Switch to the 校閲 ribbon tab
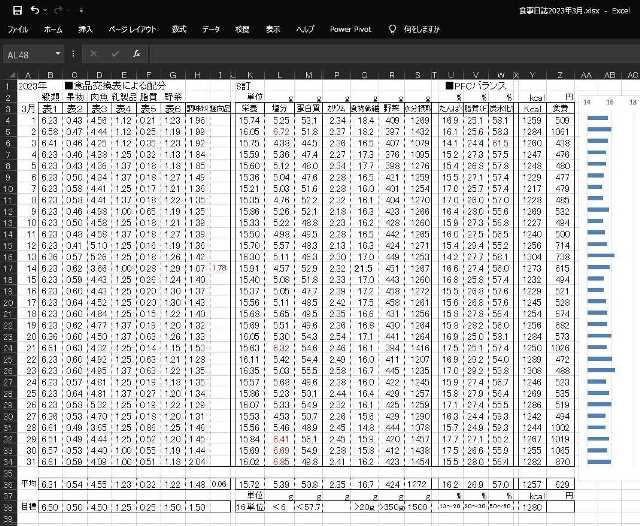The height and width of the screenshot is (526, 640). (242, 29)
